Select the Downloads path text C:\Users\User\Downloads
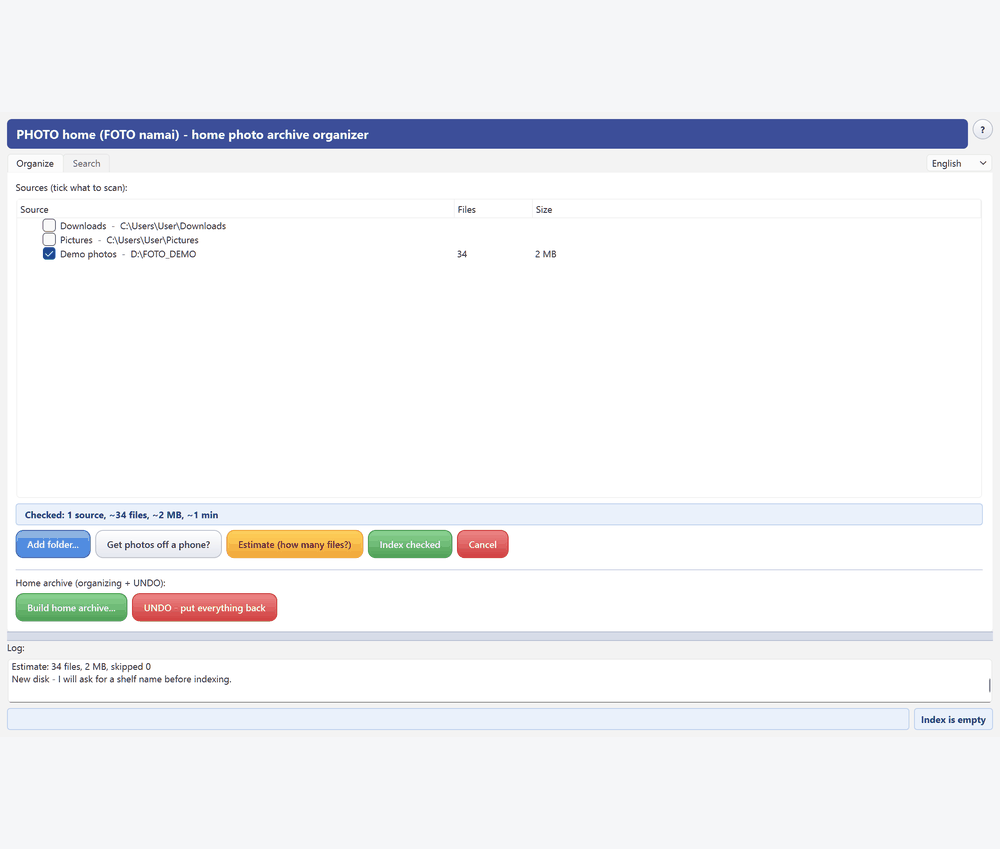Image resolution: width=1000 pixels, height=849 pixels. (x=173, y=226)
